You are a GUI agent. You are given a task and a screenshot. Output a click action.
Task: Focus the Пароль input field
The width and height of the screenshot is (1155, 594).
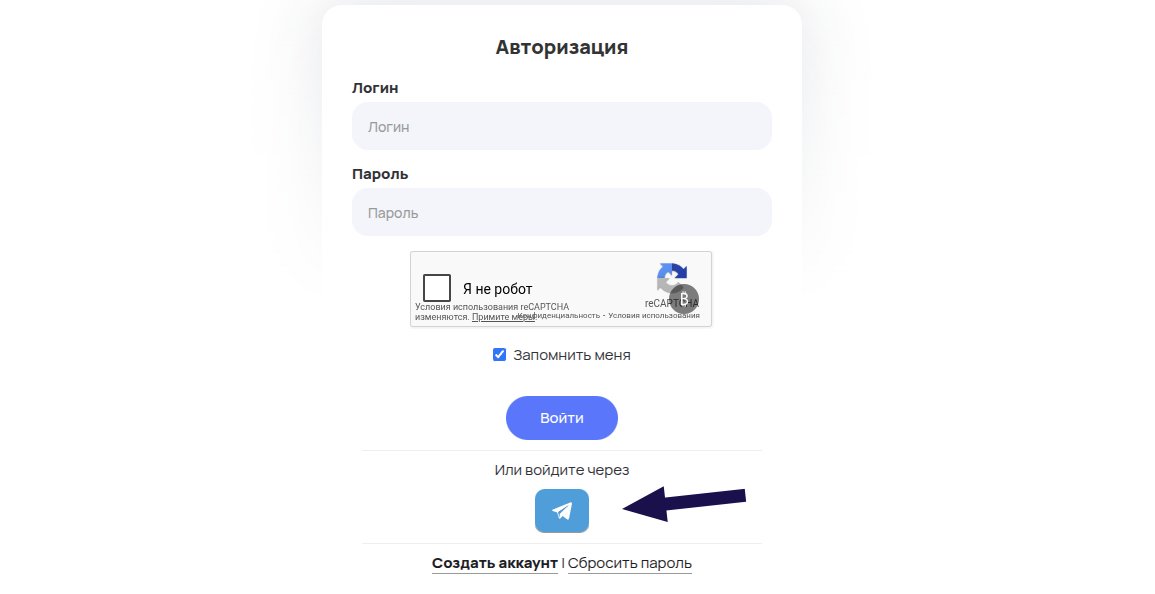point(561,212)
